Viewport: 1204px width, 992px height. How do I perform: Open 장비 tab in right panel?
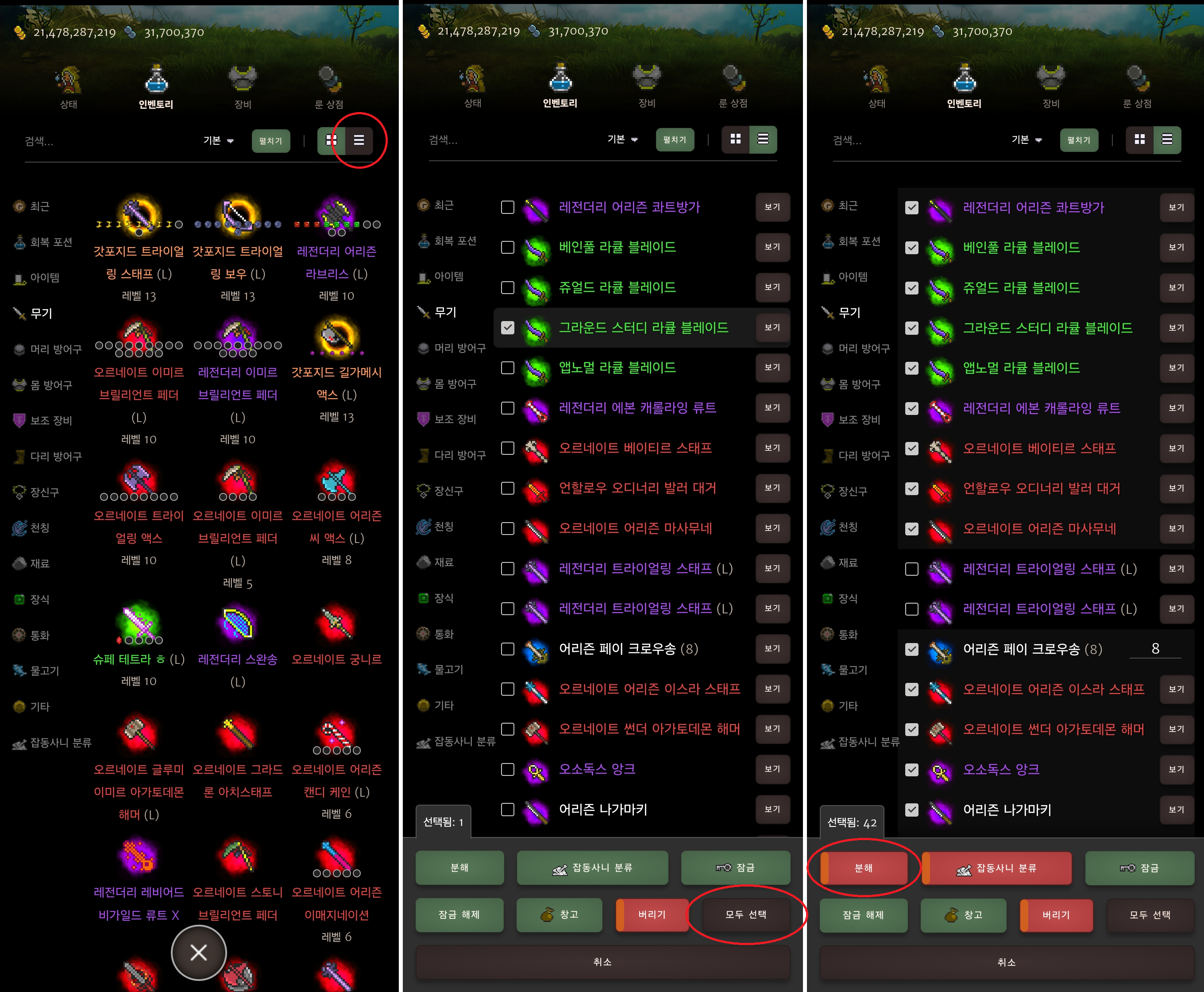pyautogui.click(x=1051, y=86)
